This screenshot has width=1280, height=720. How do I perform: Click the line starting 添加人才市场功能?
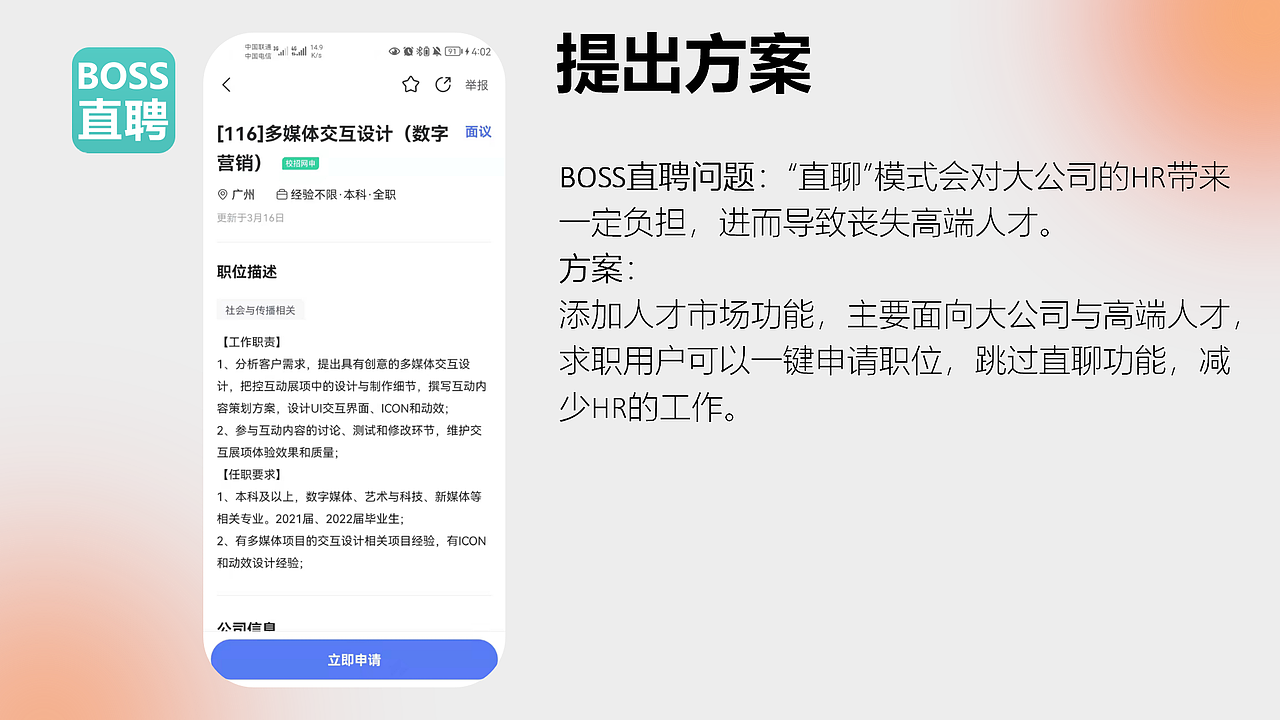[901, 315]
